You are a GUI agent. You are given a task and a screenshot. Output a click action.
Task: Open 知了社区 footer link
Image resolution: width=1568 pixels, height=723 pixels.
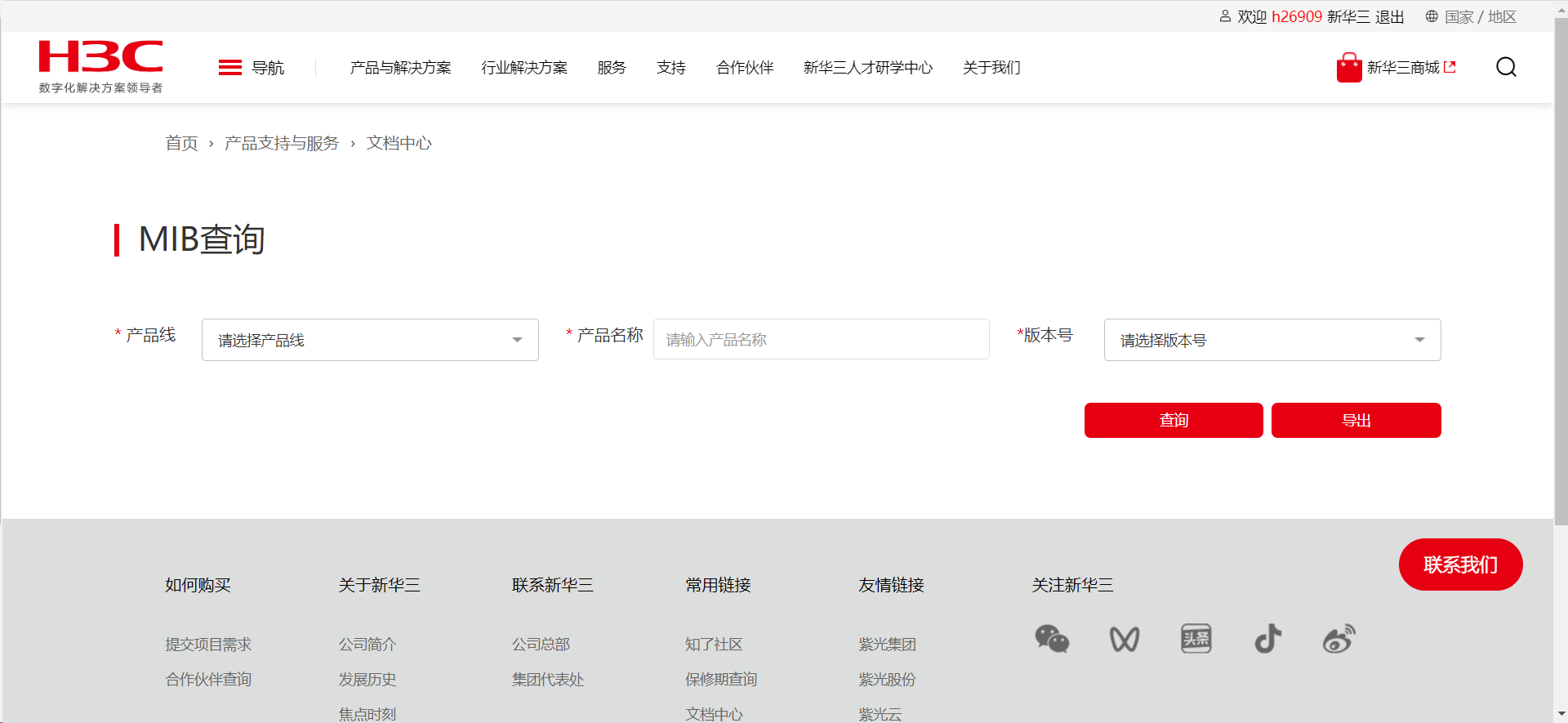point(714,645)
